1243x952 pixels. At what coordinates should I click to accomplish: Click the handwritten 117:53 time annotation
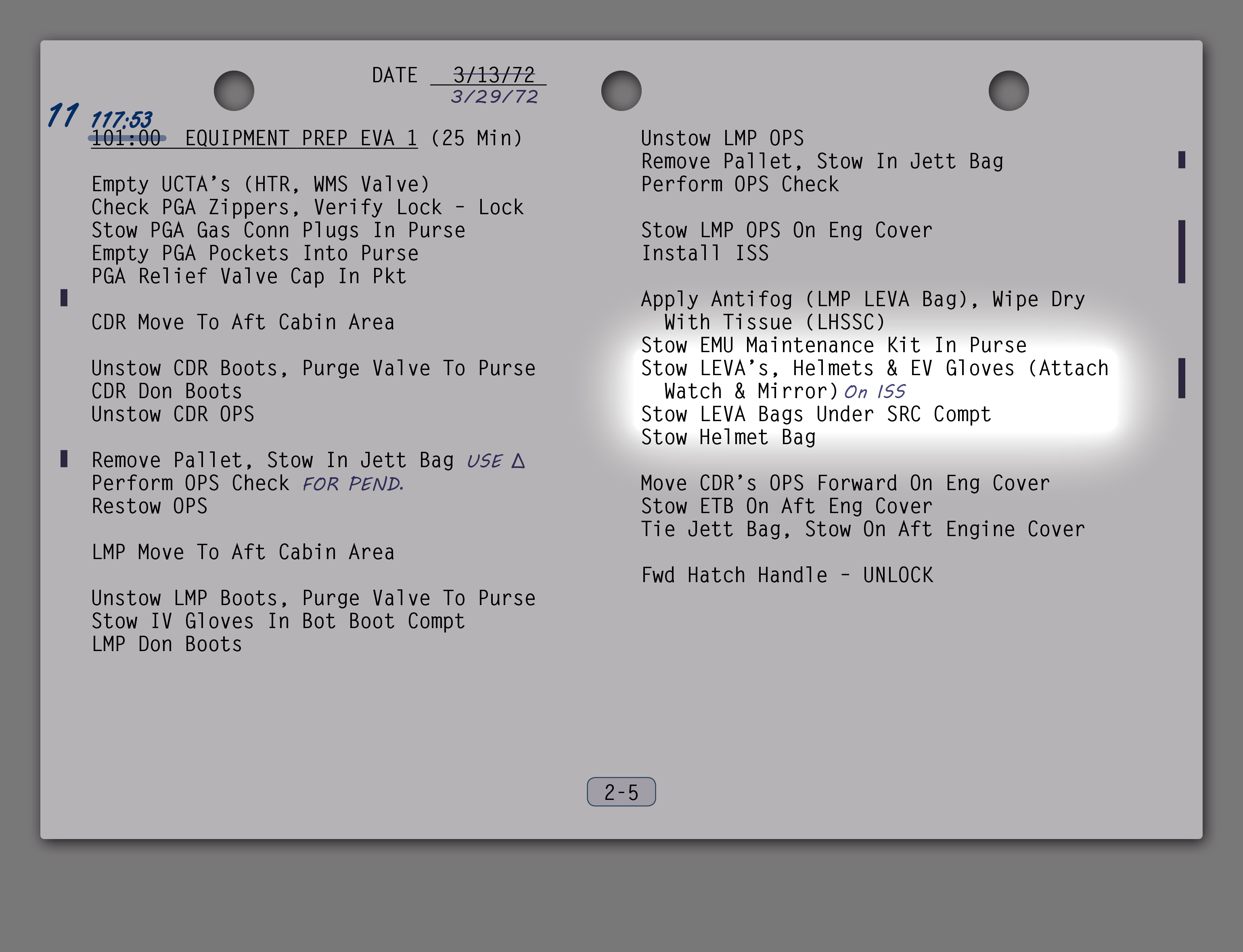[121, 119]
